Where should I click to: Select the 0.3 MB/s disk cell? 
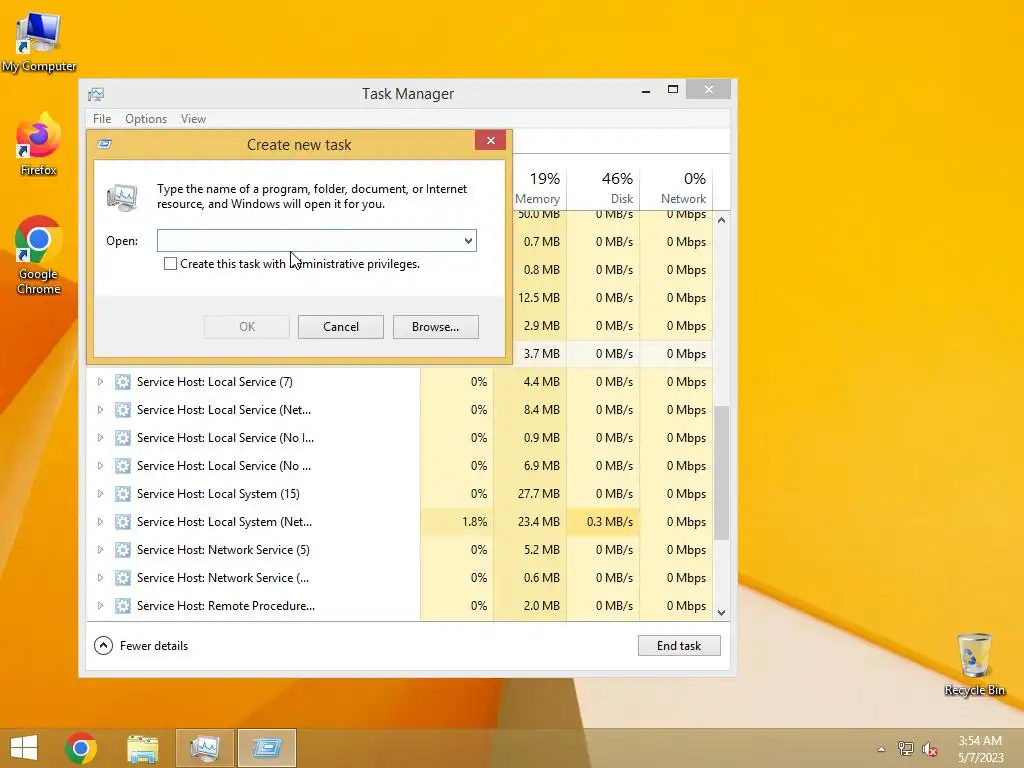pyautogui.click(x=603, y=522)
